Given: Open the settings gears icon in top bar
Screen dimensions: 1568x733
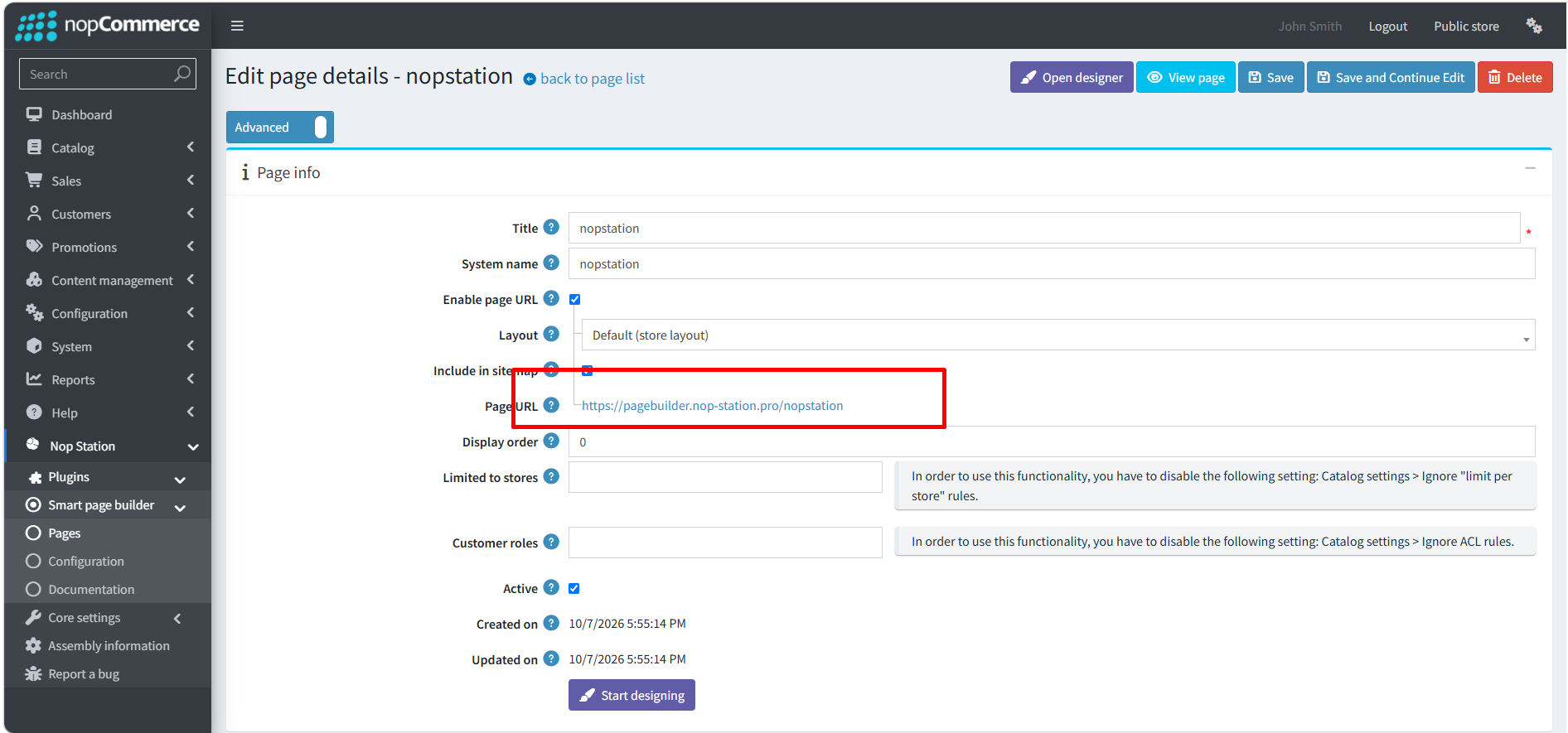Looking at the screenshot, I should click(x=1534, y=26).
